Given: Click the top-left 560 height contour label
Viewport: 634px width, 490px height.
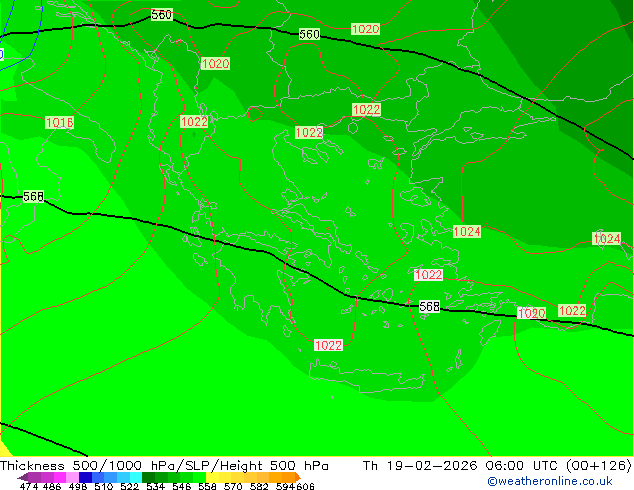Looking at the screenshot, I should pyautogui.click(x=162, y=15).
